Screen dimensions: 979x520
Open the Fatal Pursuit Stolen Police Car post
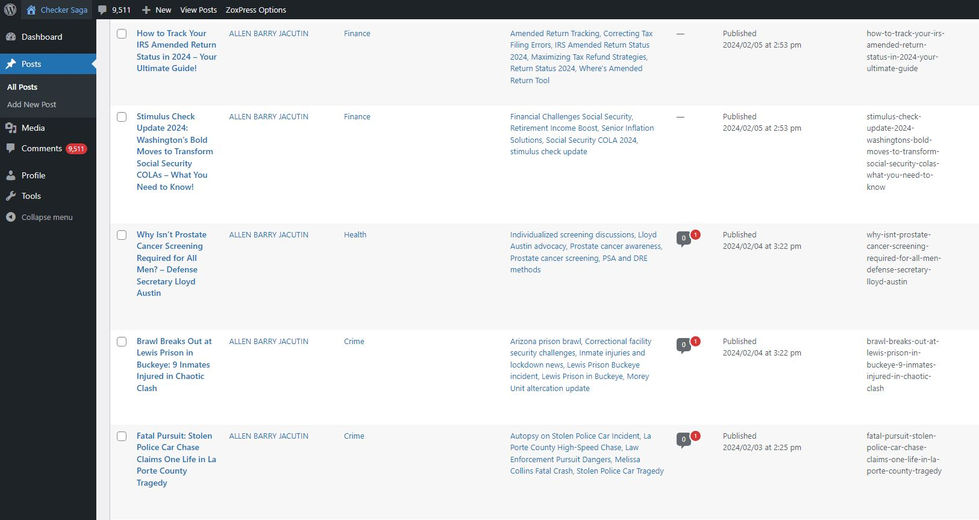176,459
